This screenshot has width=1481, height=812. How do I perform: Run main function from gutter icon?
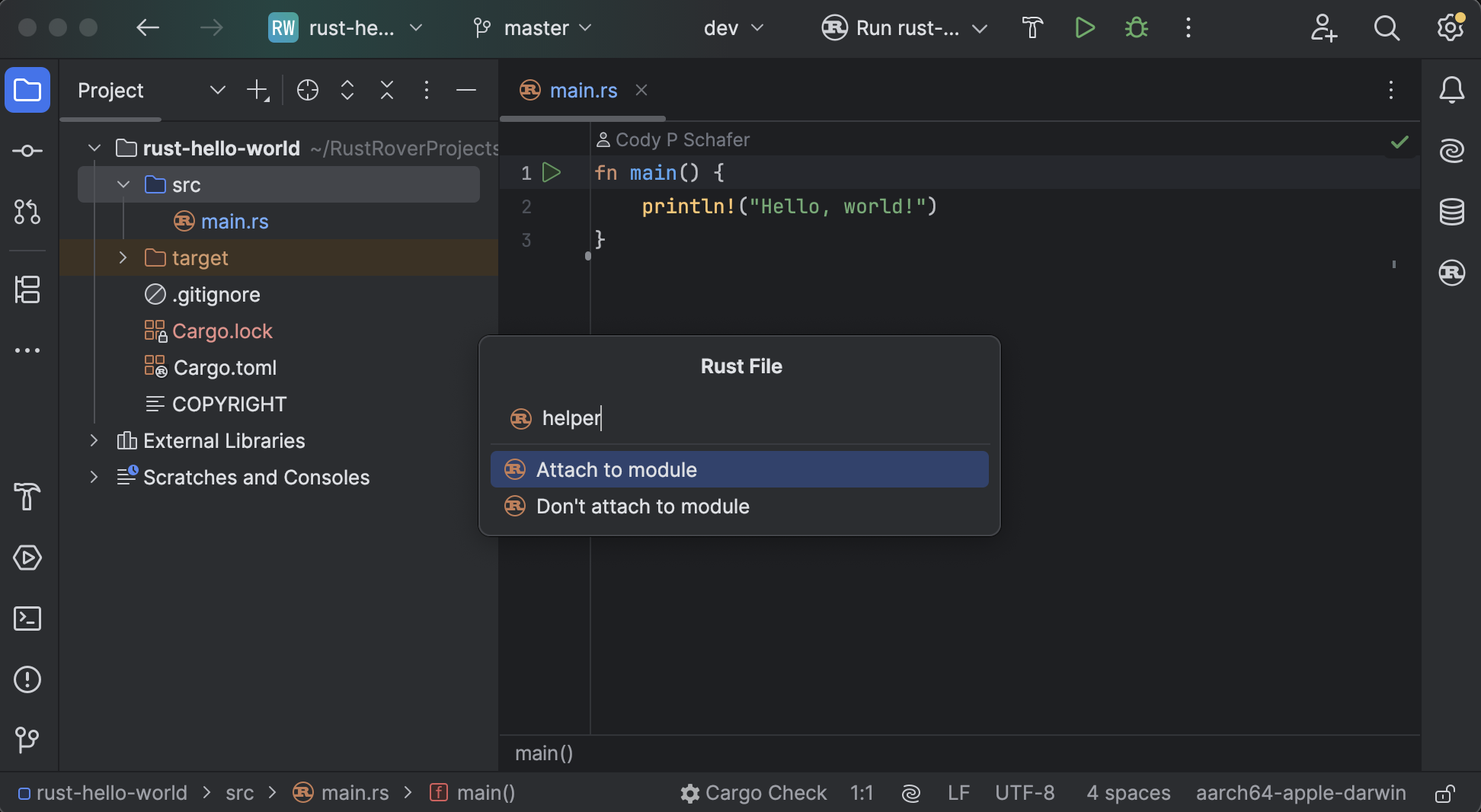point(551,173)
